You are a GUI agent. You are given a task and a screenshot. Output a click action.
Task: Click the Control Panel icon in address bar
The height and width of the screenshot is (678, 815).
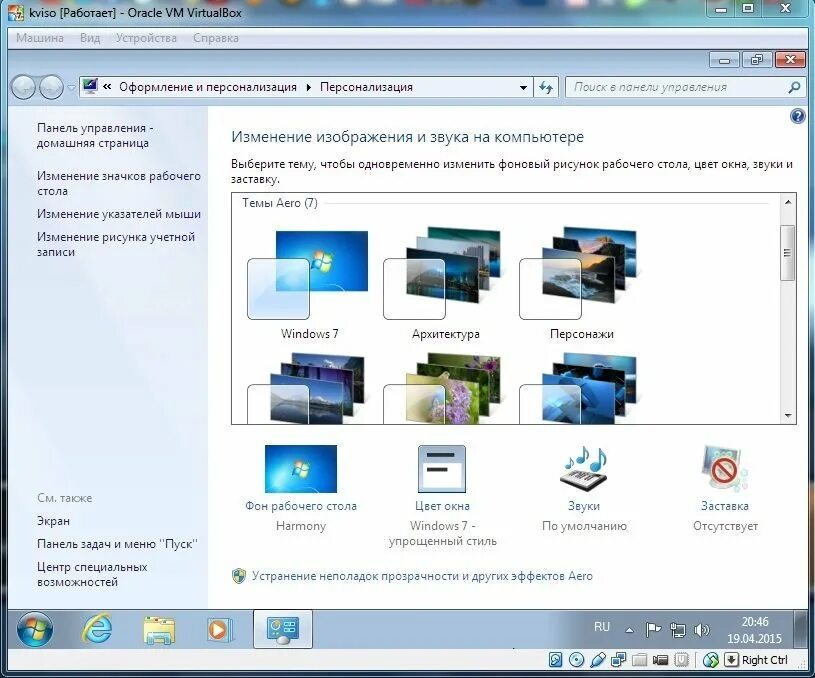tap(90, 87)
